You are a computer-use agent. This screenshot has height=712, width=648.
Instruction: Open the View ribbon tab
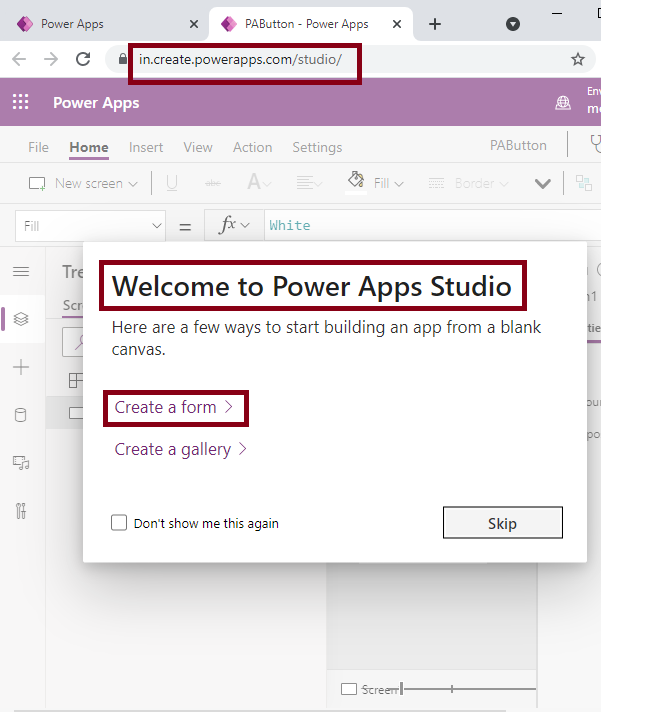198,147
